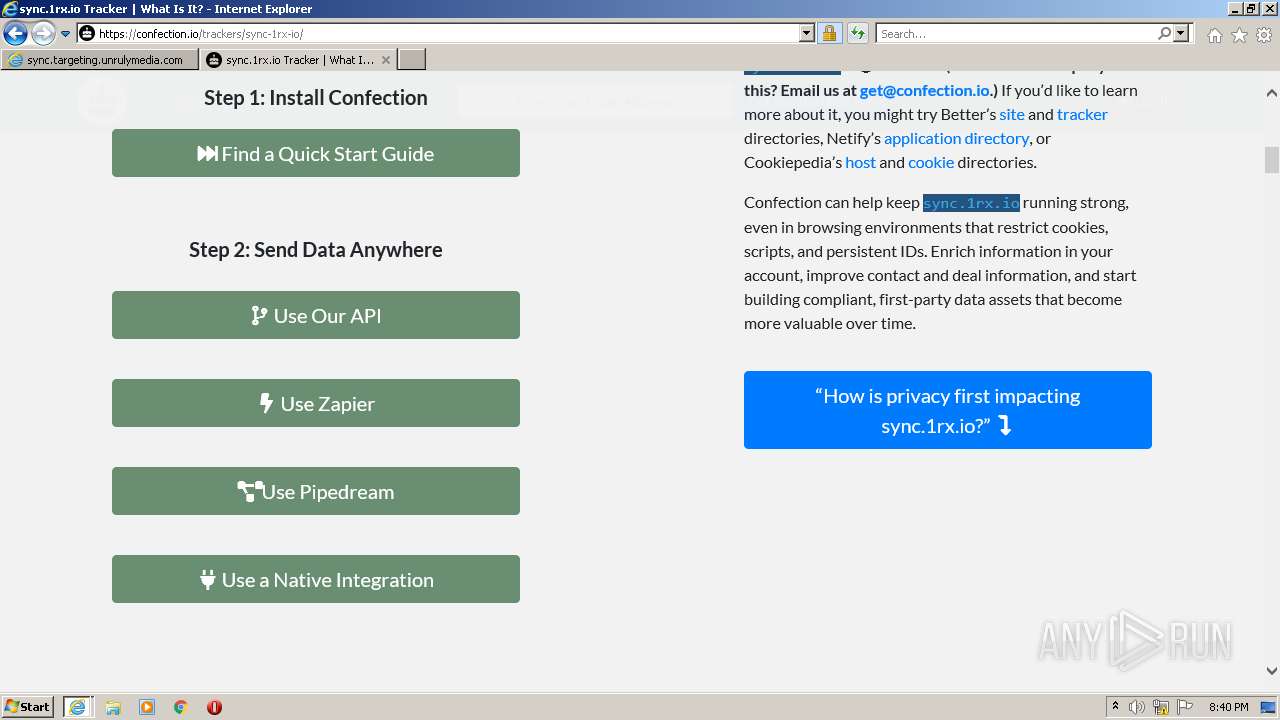Image resolution: width=1280 pixels, height=720 pixels.
Task: Show hidden tray icons arrow
Action: point(1115,707)
